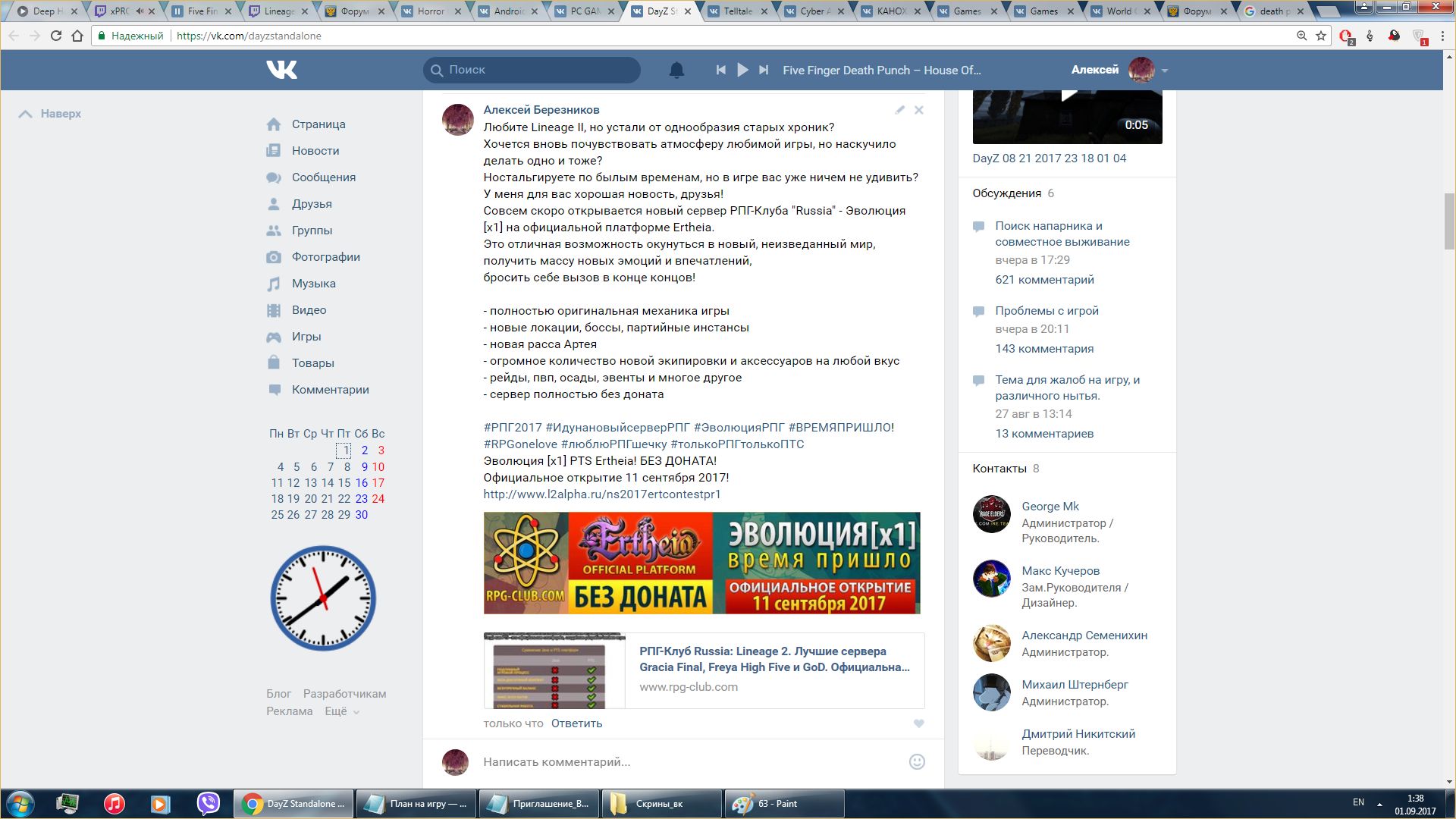Skip to next track in header player

tap(764, 70)
